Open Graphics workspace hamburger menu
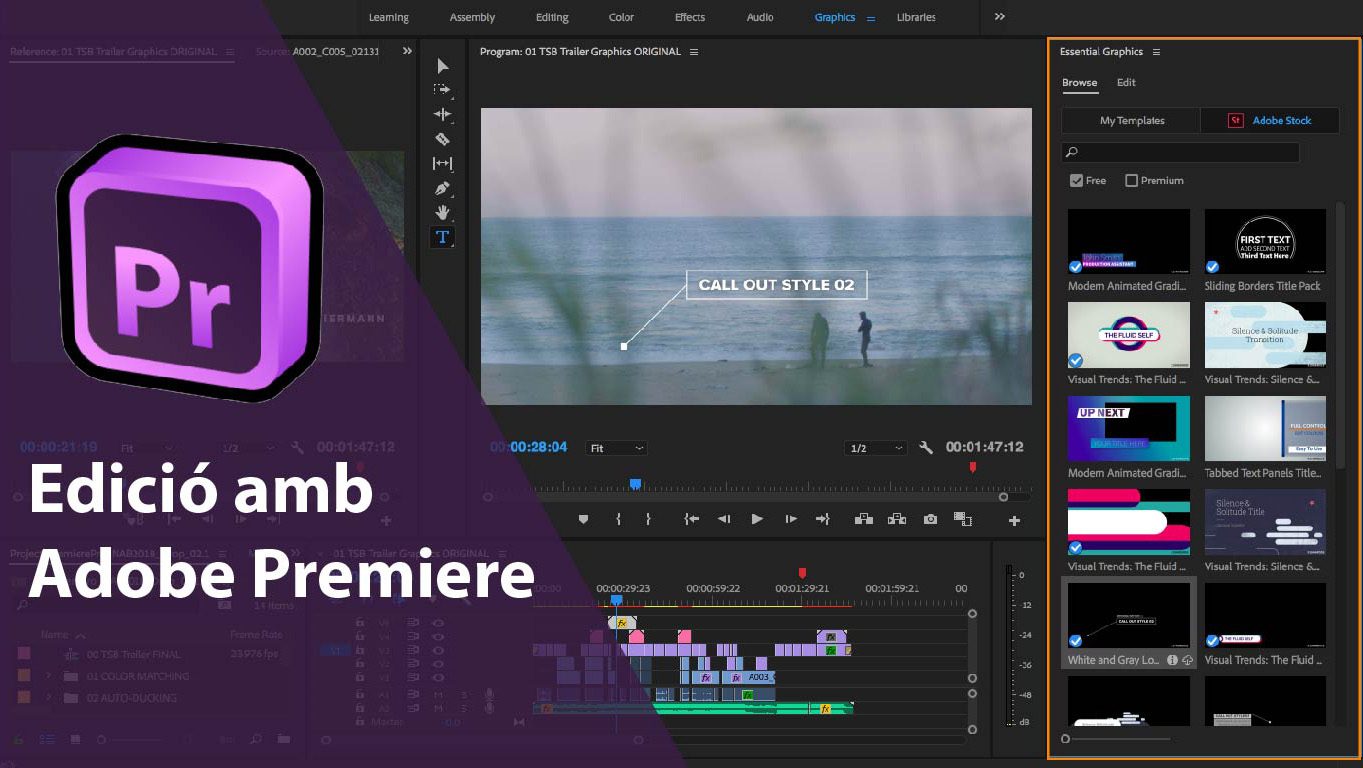Screen dimensions: 1363x768 click(x=870, y=18)
